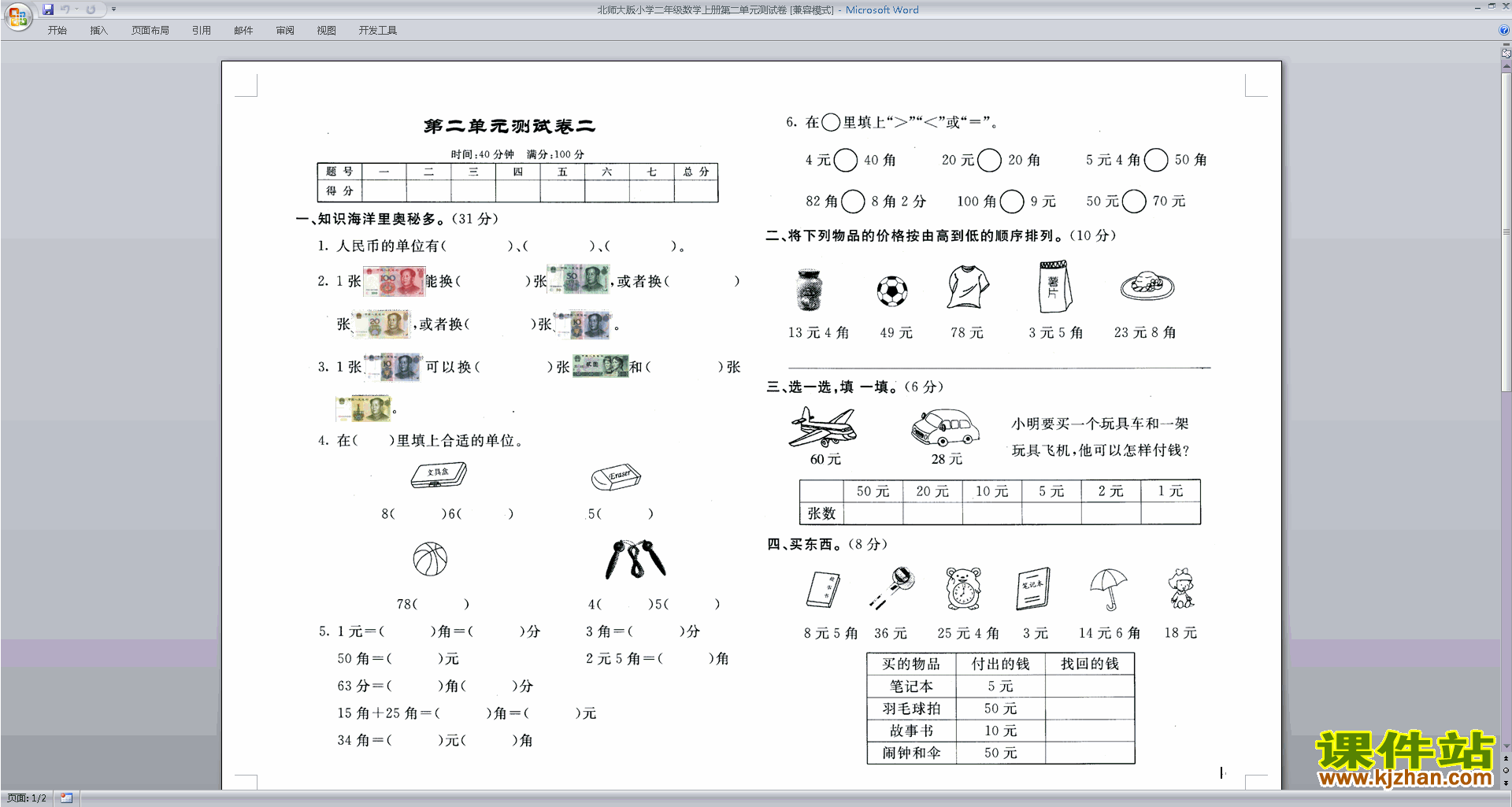The height and width of the screenshot is (807, 1512).
Task: Click the macro recording icon in status bar
Action: [x=67, y=798]
